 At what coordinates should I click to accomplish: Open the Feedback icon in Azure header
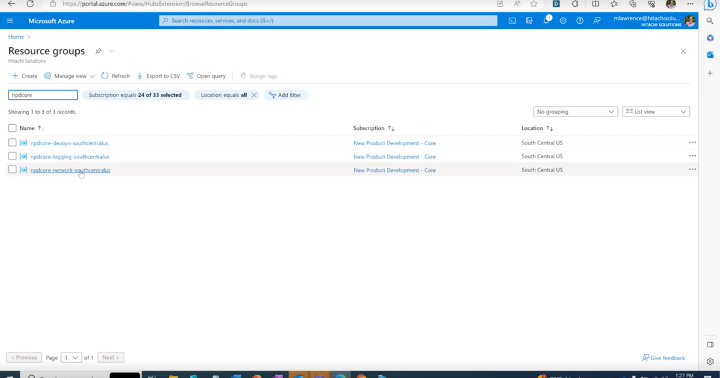click(x=597, y=21)
